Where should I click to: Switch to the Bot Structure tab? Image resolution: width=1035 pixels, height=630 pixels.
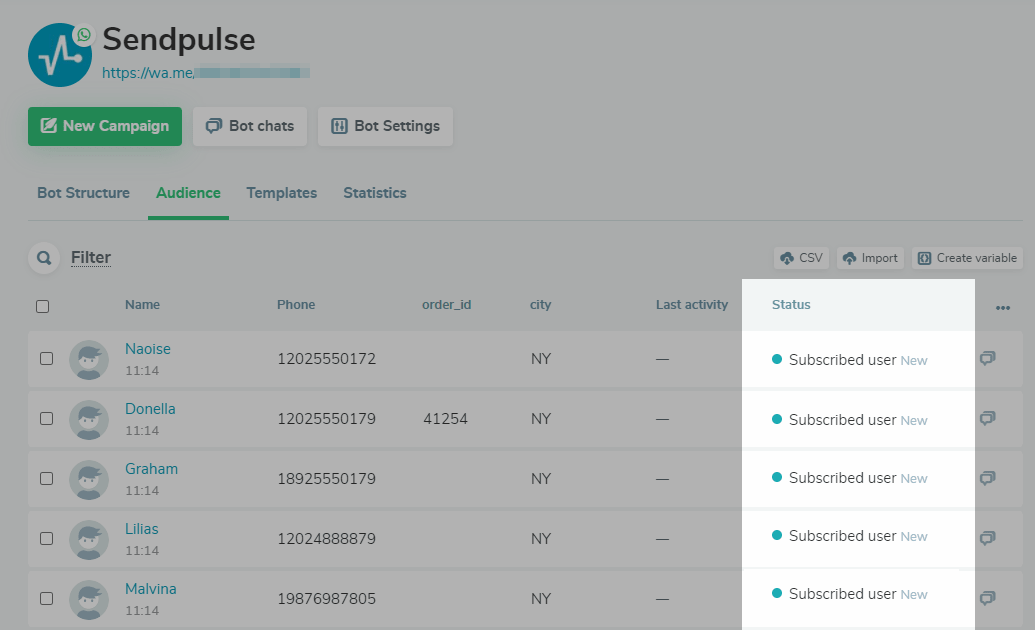tap(83, 193)
